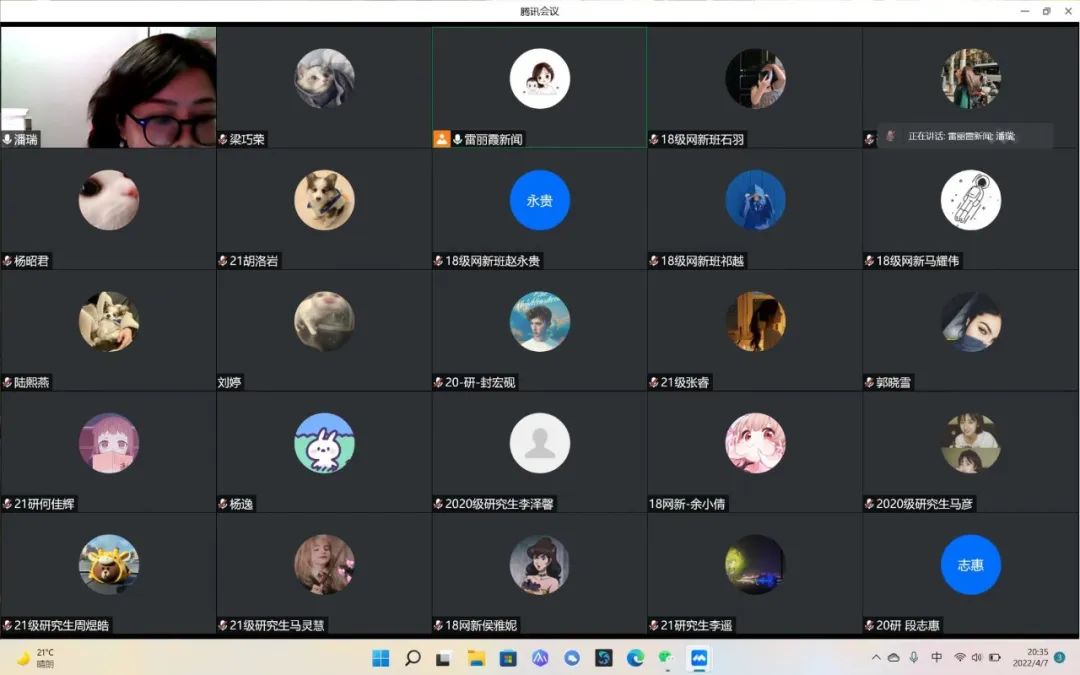This screenshot has width=1080, height=675.
Task: Click the 志惠 blue avatar of 段志惠
Action: 970,565
